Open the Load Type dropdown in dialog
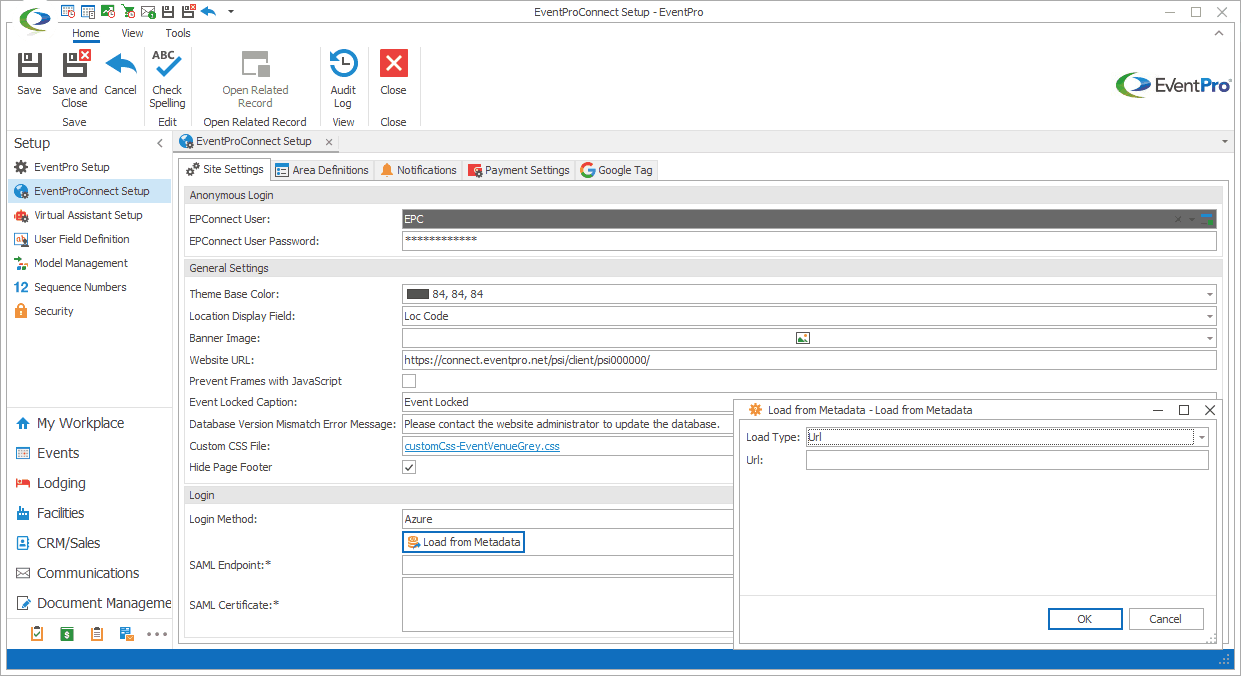 pyautogui.click(x=1201, y=437)
